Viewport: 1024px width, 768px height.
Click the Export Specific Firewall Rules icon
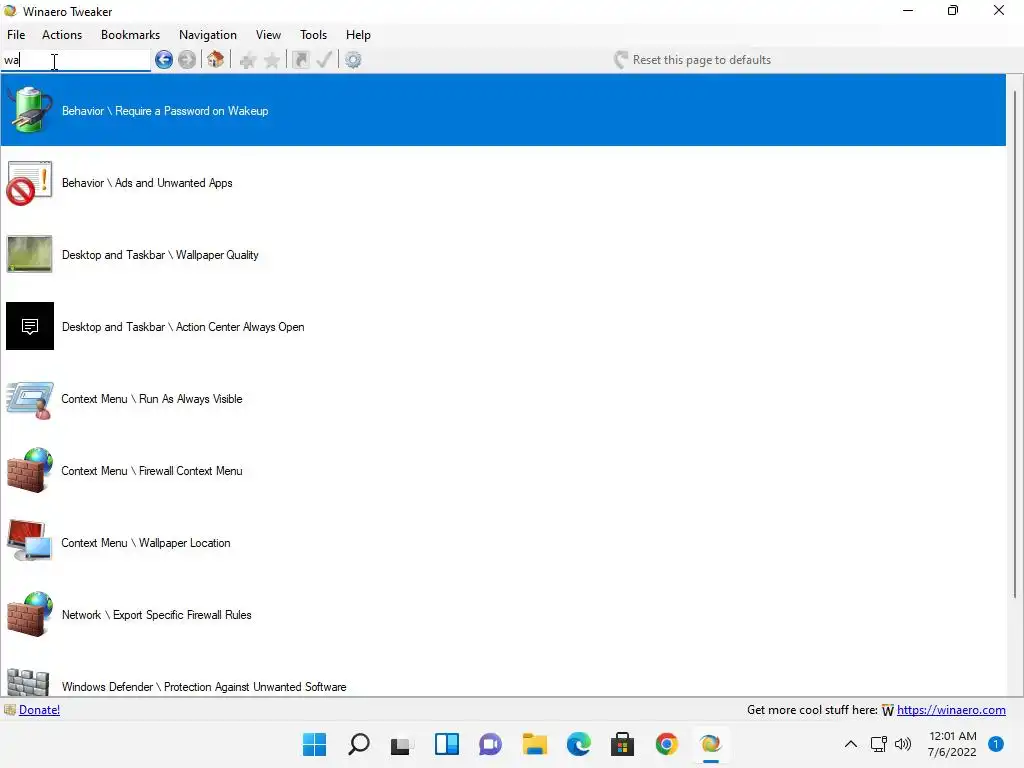pyautogui.click(x=29, y=614)
